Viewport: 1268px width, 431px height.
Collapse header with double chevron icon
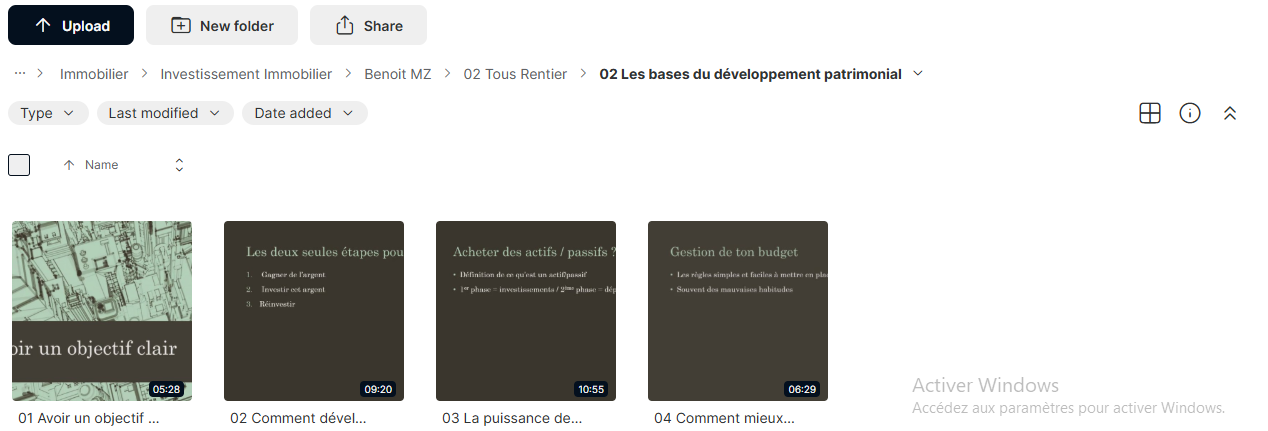[x=1230, y=113]
